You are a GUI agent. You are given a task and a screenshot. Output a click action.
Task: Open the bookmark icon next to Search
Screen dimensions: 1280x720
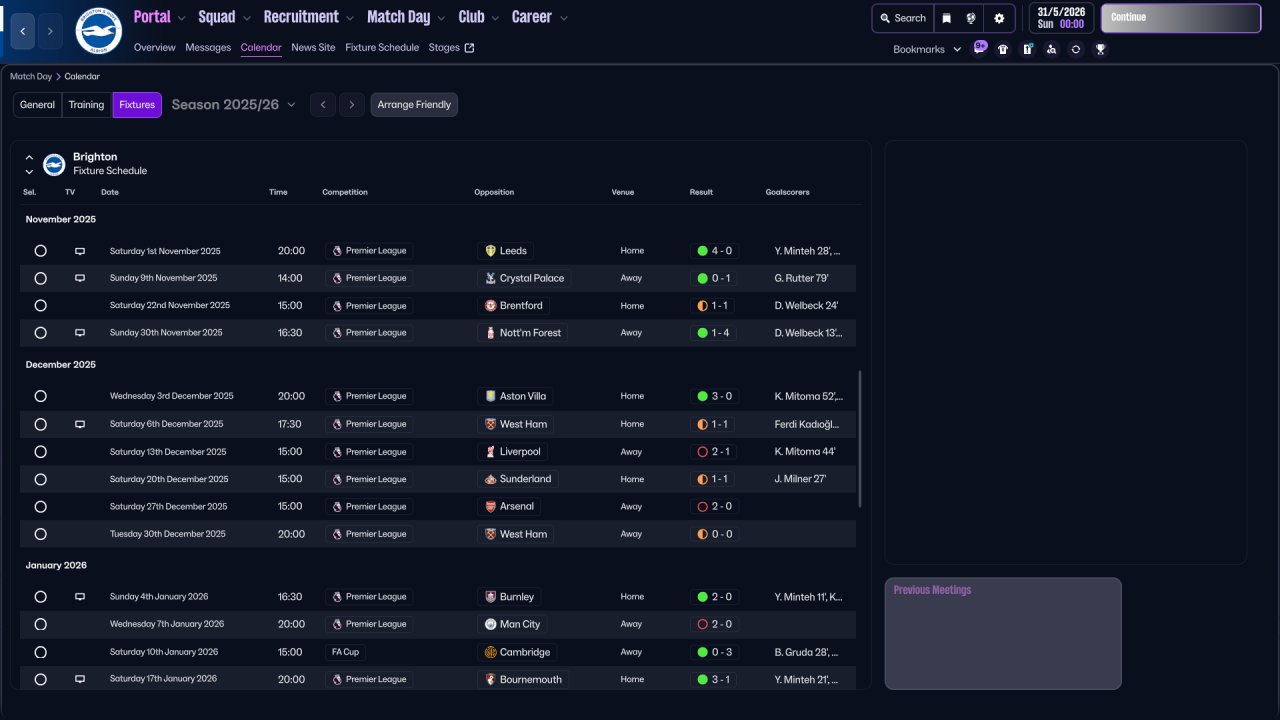pyautogui.click(x=946, y=18)
